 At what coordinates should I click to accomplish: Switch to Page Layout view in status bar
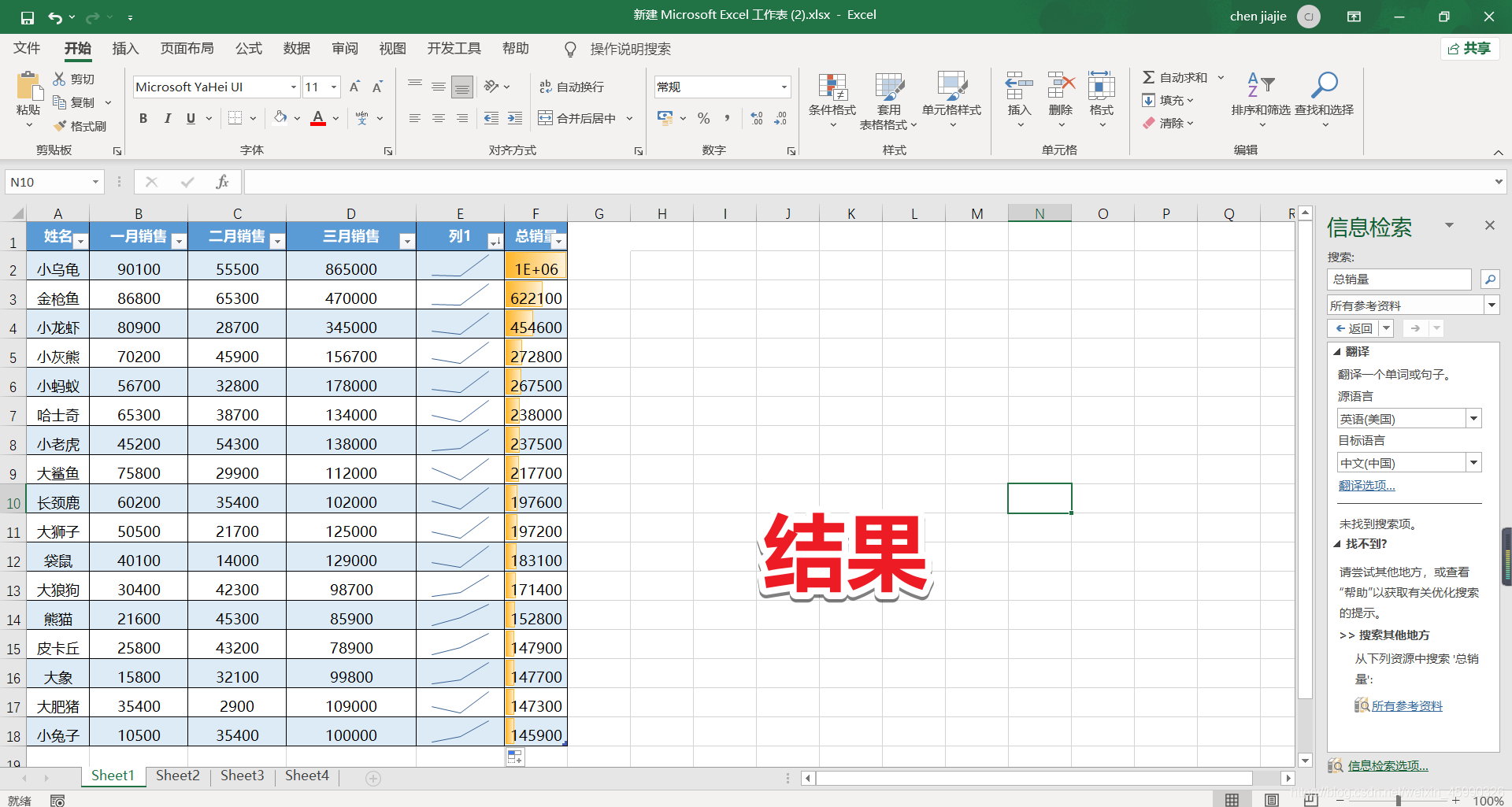[x=1271, y=800]
